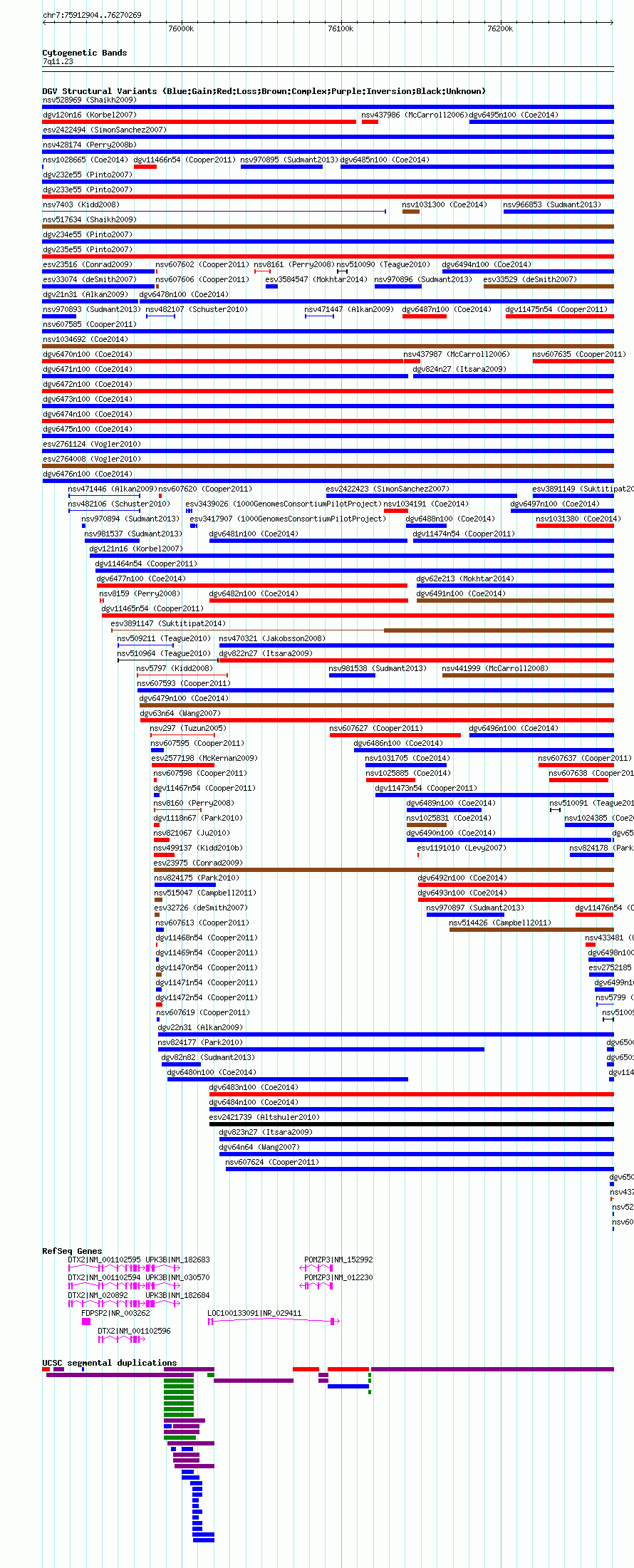Click dgv64n64 (Wang2007) label
Viewport: 634px width, 1568px height.
coord(259,1147)
